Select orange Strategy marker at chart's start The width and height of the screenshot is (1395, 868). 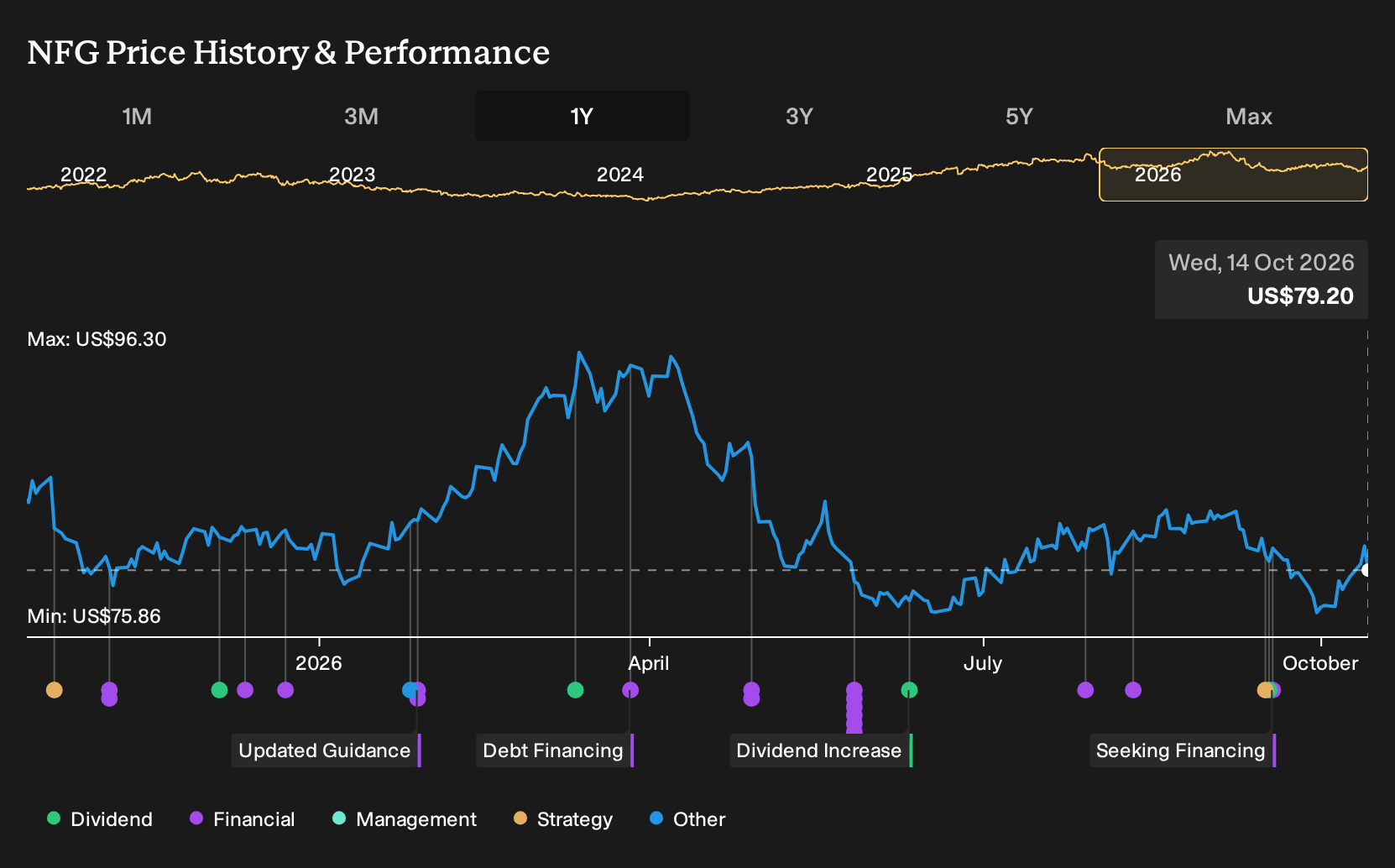point(54,690)
